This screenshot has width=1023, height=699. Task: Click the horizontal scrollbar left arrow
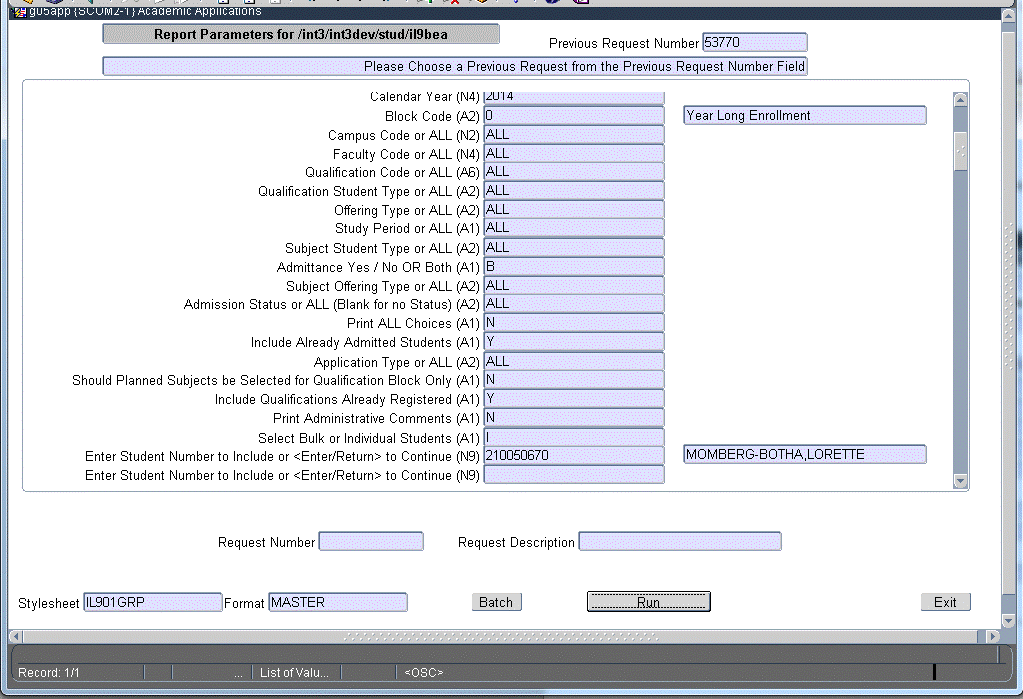15,636
